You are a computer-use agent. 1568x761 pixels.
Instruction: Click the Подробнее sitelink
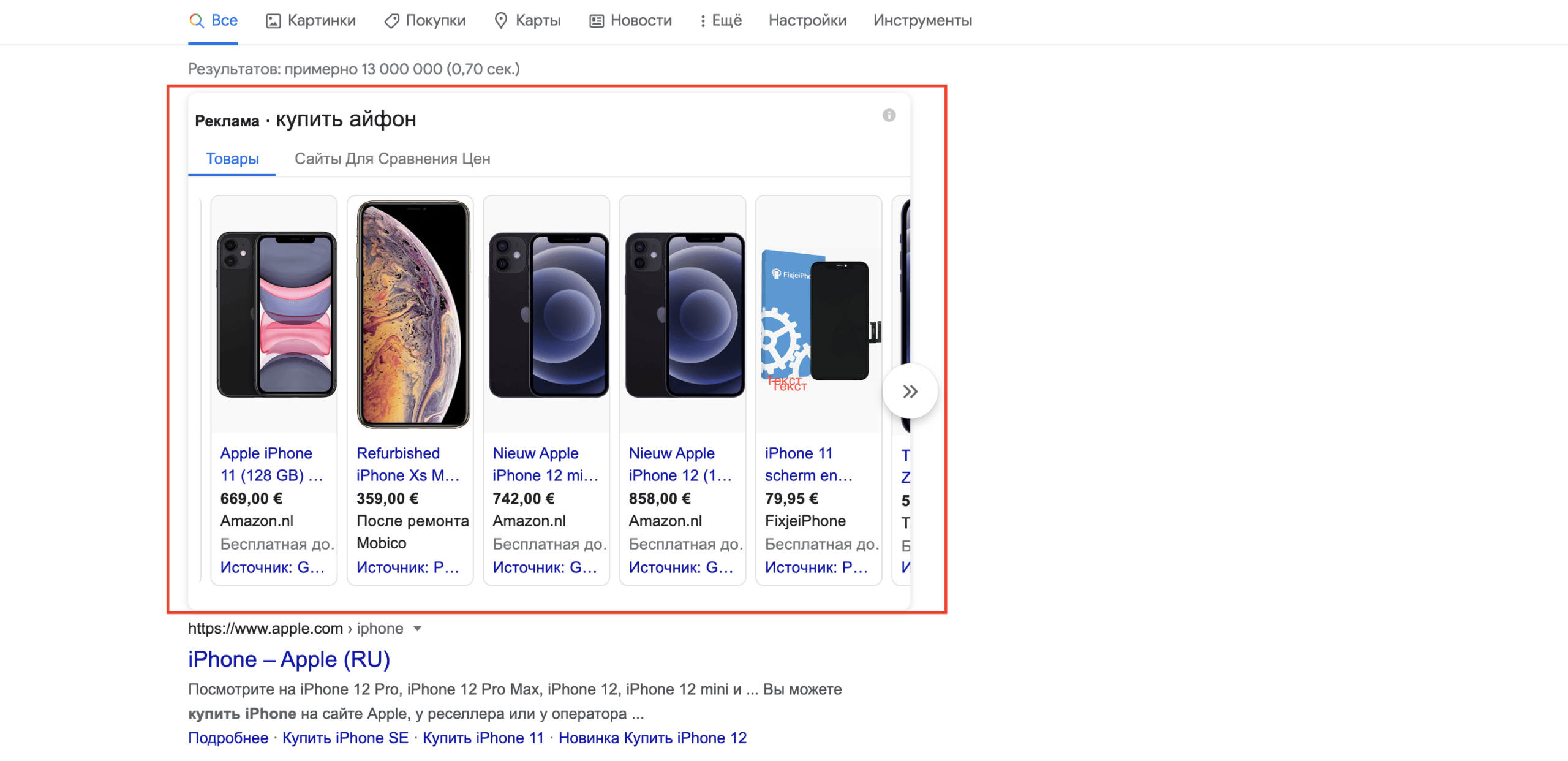pos(228,738)
